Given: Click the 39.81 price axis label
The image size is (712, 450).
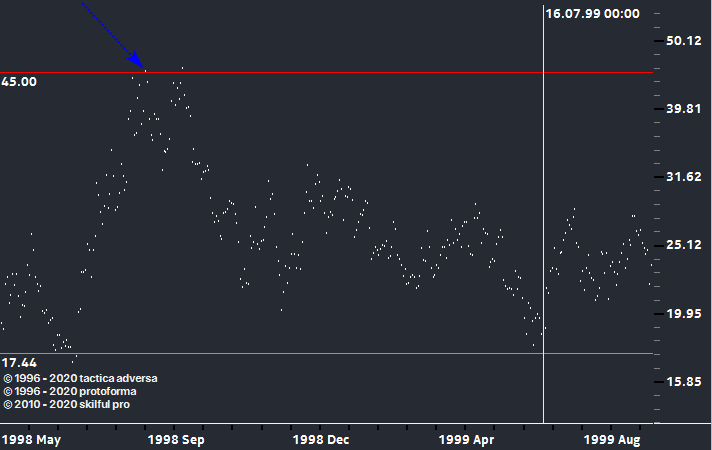Looking at the screenshot, I should tap(686, 109).
